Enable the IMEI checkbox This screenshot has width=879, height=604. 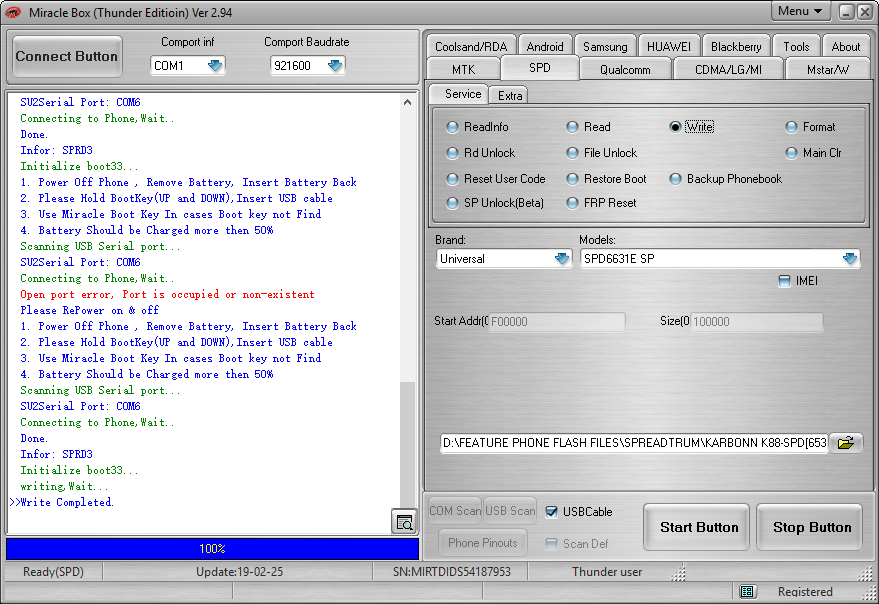[784, 281]
